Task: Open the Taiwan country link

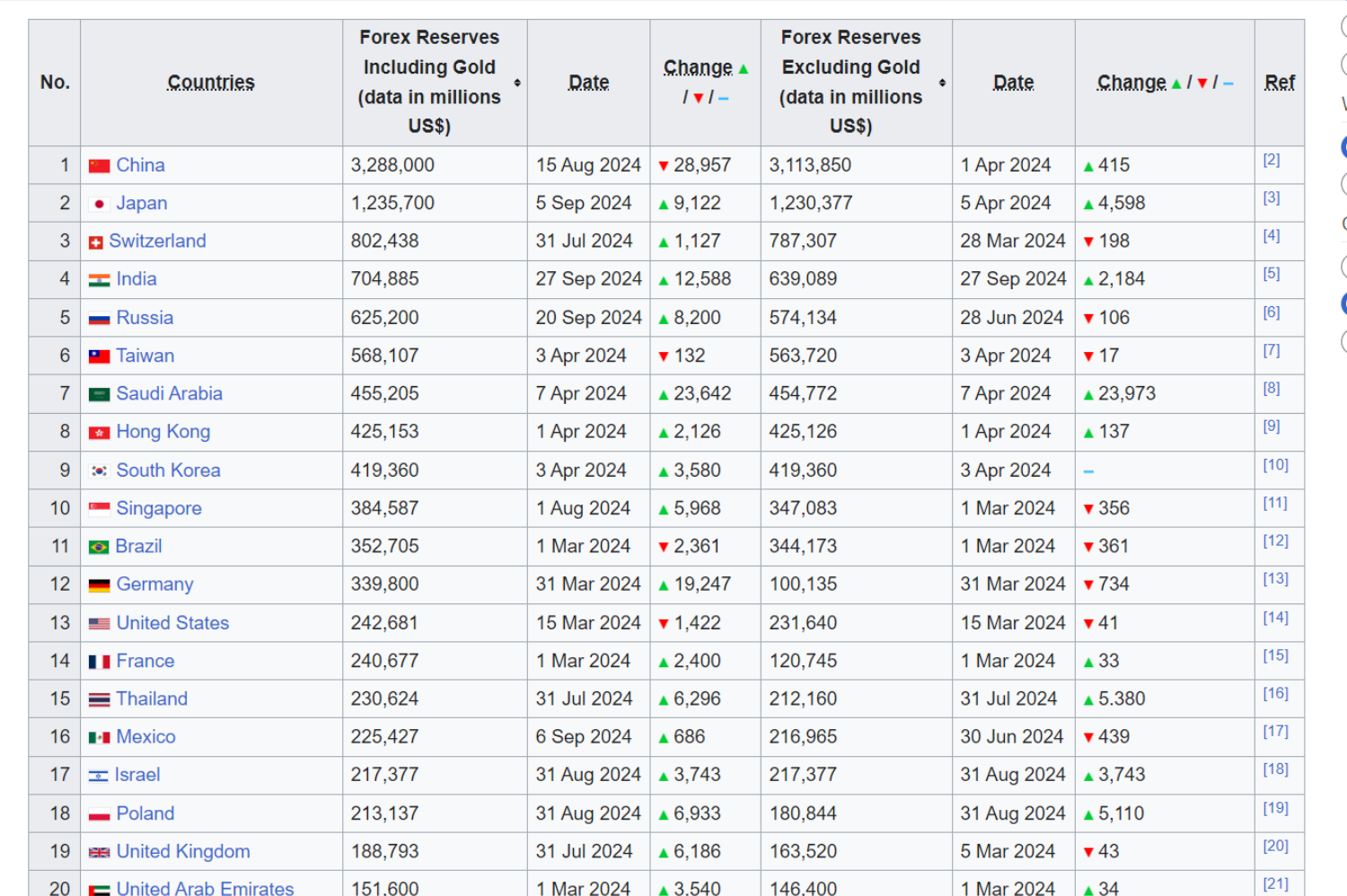Action: [x=145, y=356]
